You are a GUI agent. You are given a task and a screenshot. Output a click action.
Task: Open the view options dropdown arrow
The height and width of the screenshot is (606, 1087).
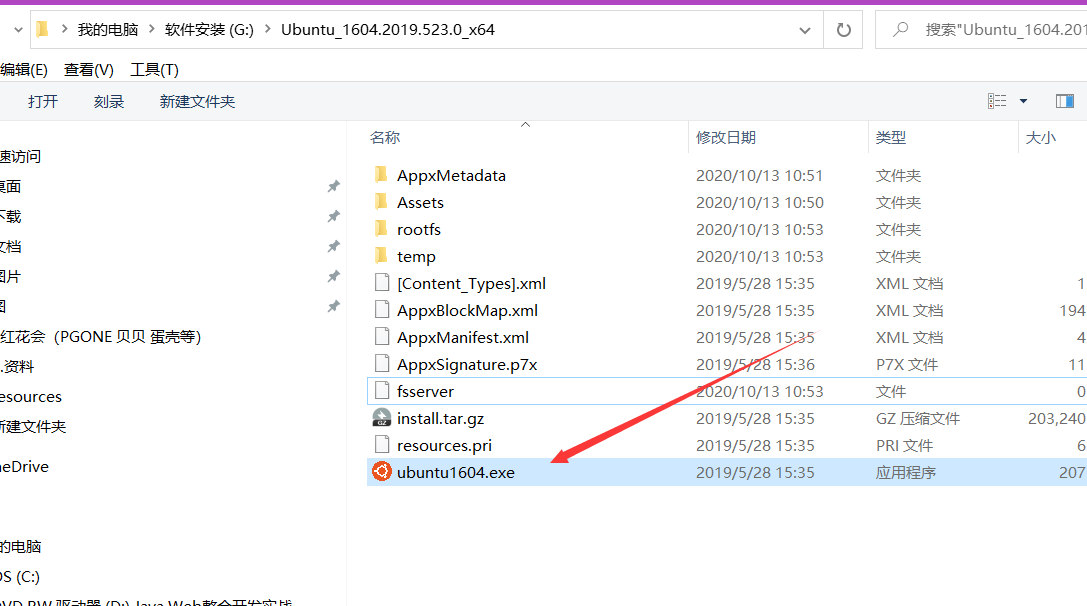click(1023, 101)
